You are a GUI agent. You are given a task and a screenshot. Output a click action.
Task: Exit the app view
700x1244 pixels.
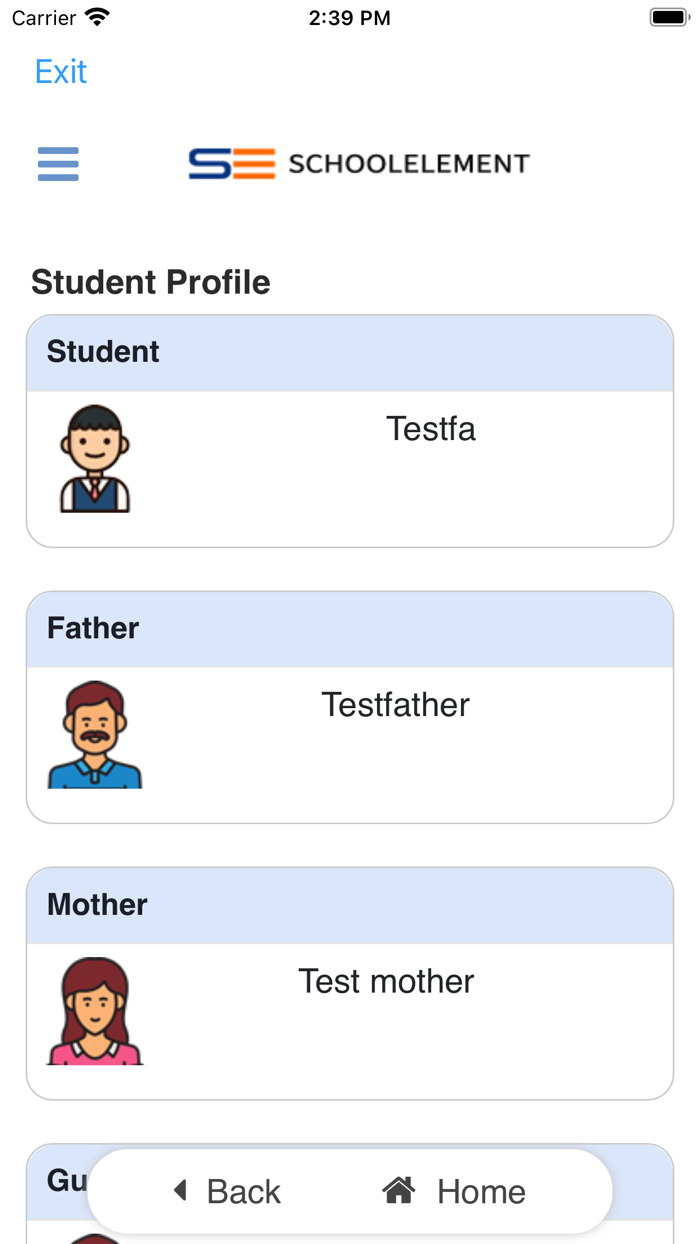point(61,72)
